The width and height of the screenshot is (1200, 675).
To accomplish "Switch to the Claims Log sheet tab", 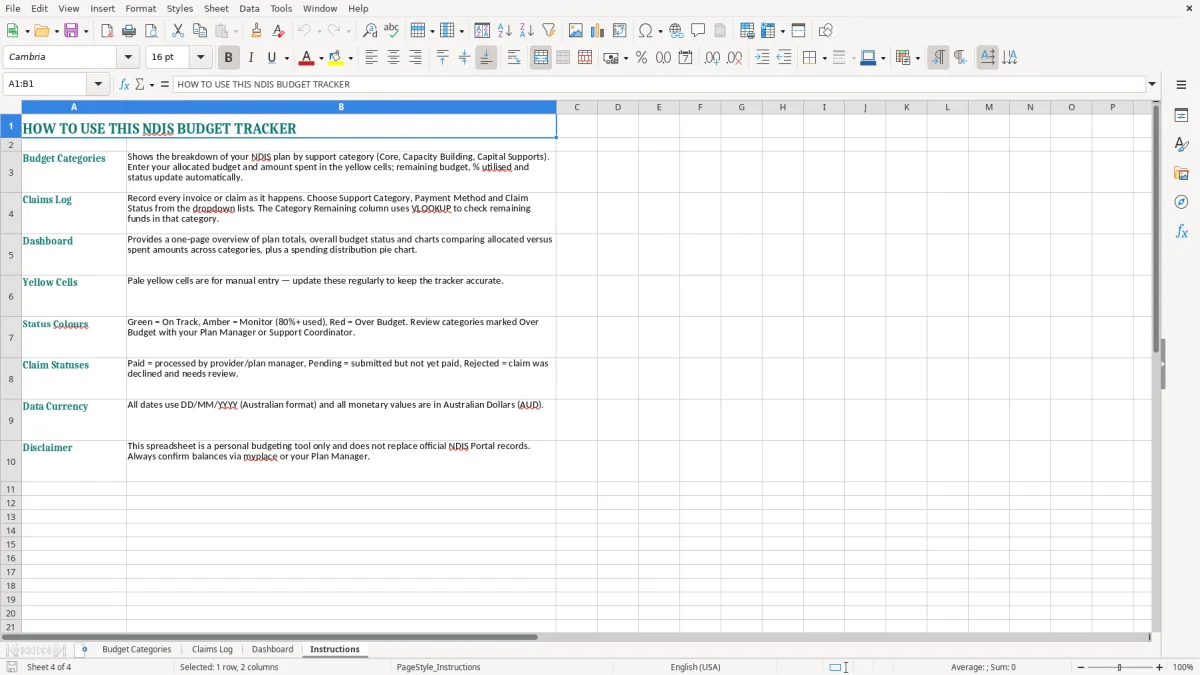I will click(212, 650).
